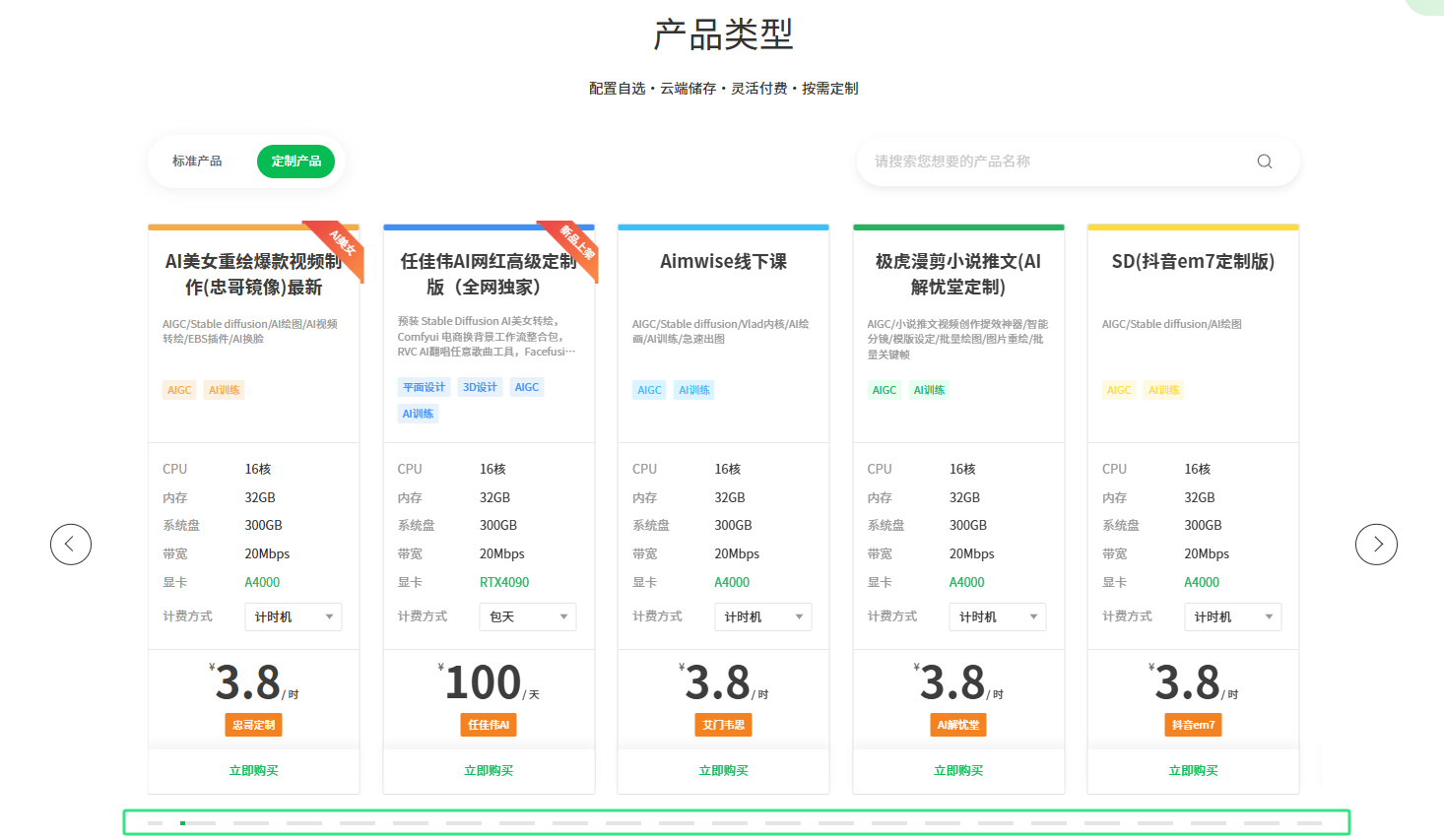Screen dimensions: 1444x840
Task: Click the first carousel page indicator
Action: click(x=155, y=823)
